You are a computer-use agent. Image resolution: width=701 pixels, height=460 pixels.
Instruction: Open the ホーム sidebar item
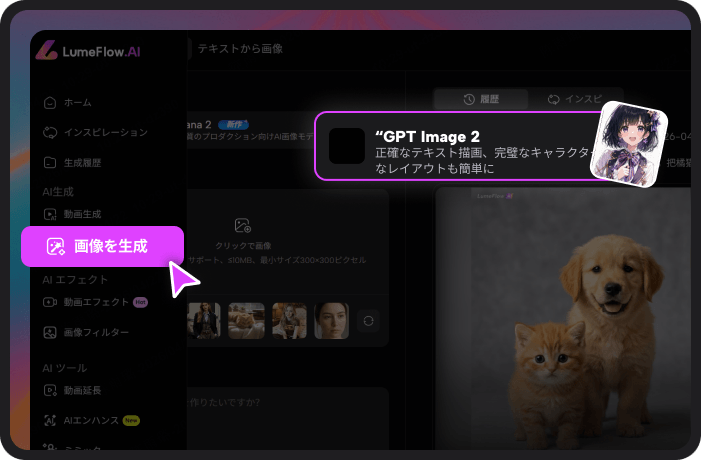(x=68, y=102)
